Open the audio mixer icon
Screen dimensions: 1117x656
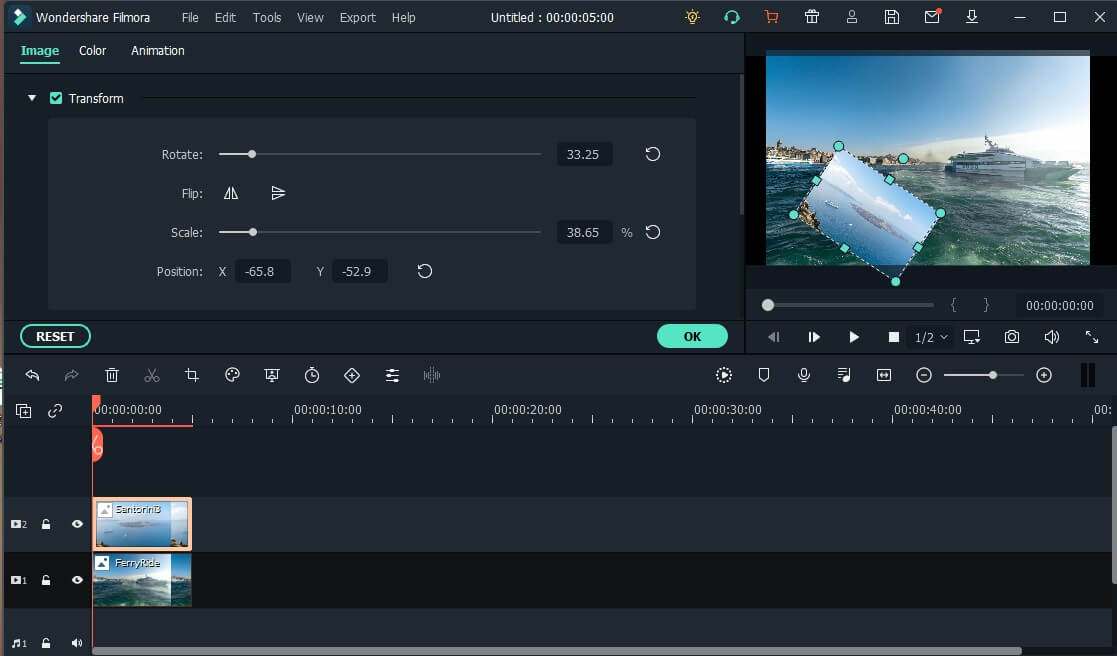pos(843,375)
